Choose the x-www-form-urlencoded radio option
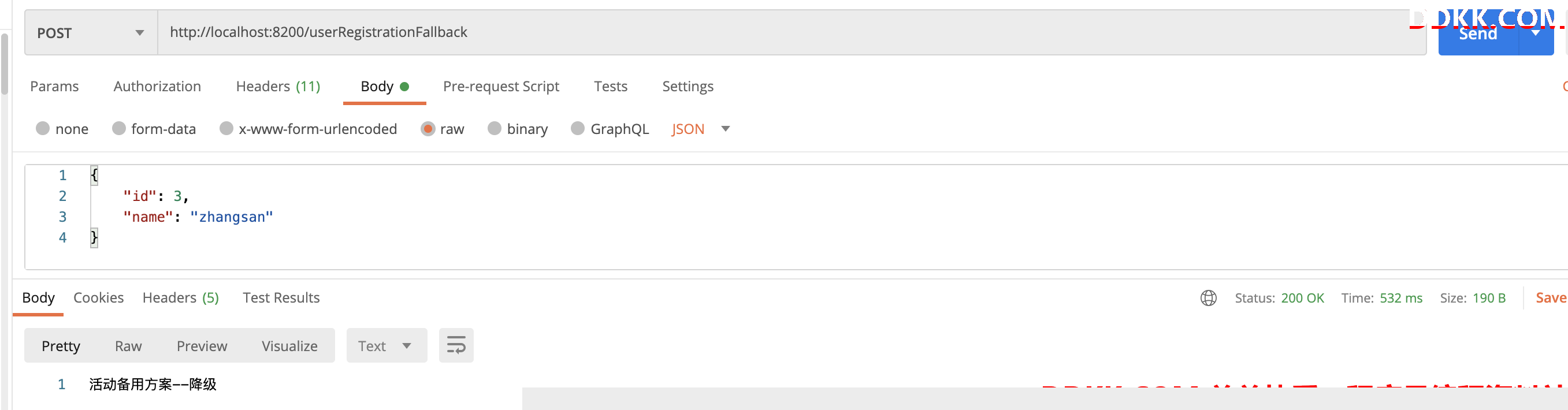 coord(226,128)
